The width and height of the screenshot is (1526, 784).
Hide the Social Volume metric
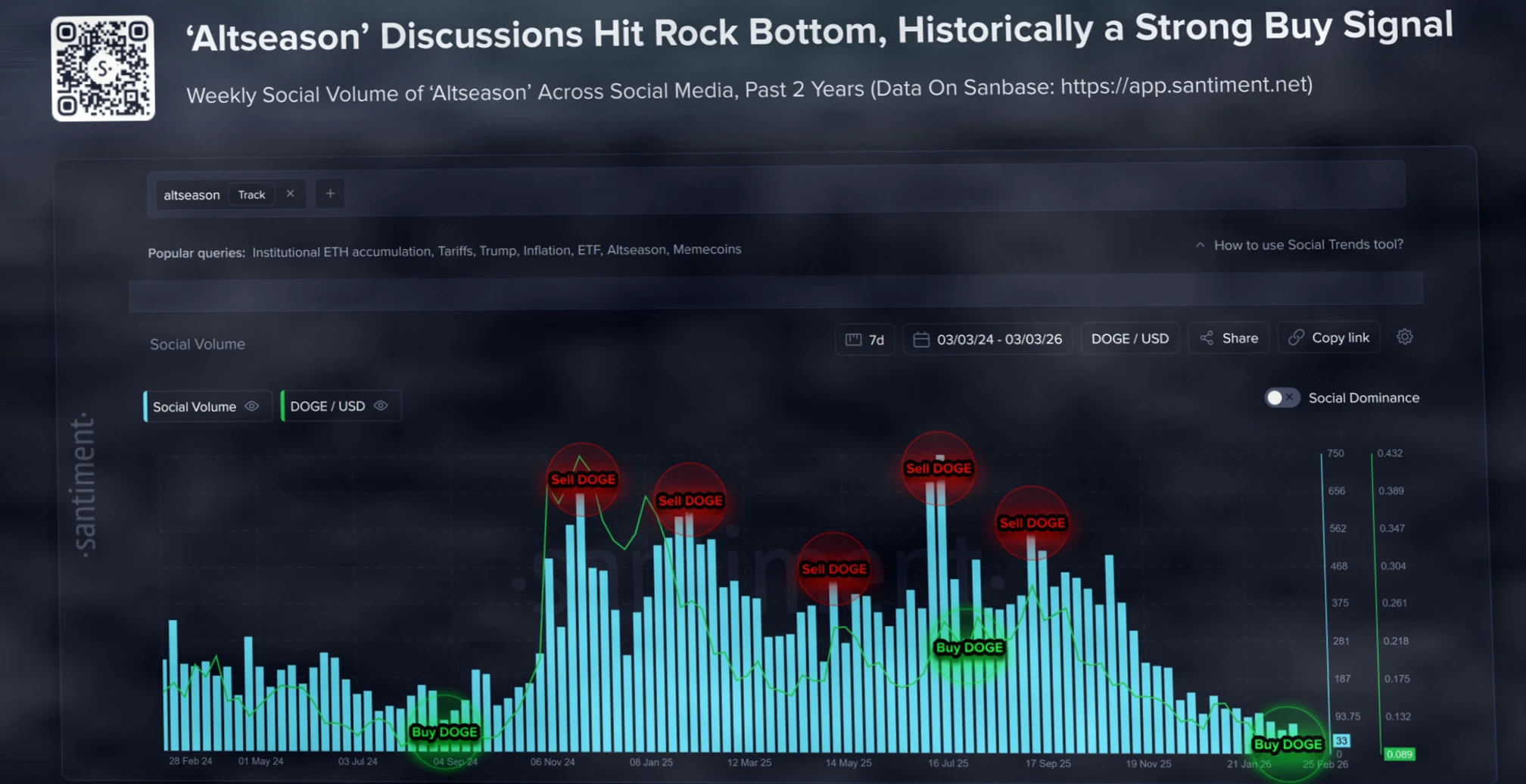click(x=252, y=406)
